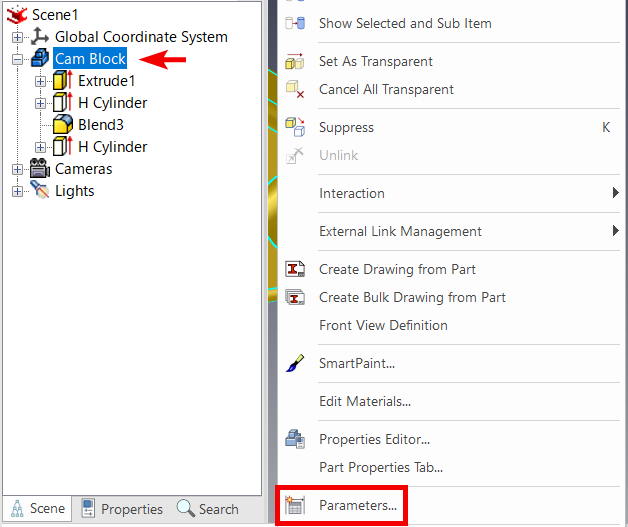Viewport: 628px width, 527px height.
Task: Click the Create Drawing from Part icon
Action: pyautogui.click(x=295, y=269)
